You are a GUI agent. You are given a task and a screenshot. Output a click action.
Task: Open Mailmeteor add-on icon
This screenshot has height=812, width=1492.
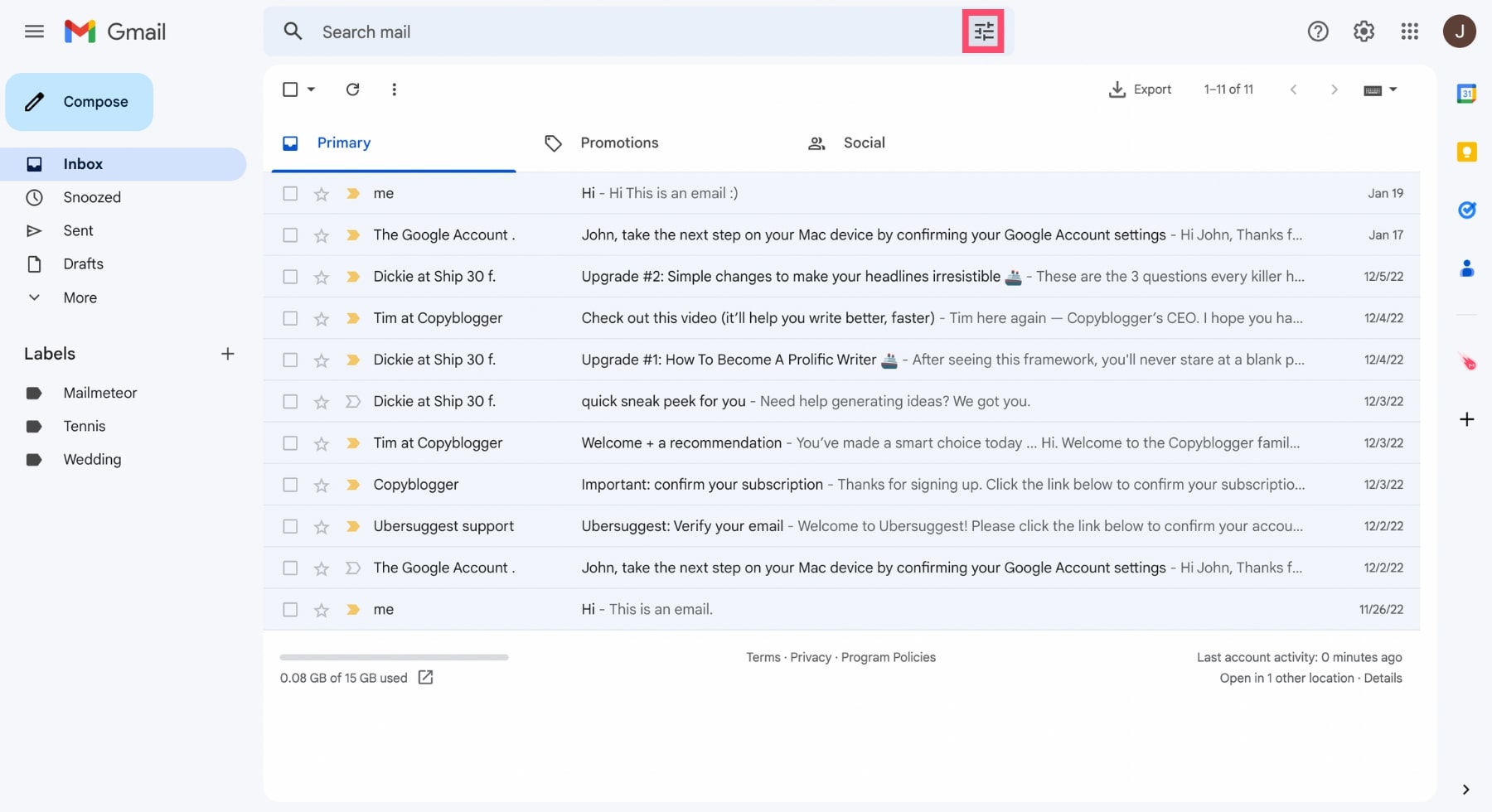(1466, 361)
